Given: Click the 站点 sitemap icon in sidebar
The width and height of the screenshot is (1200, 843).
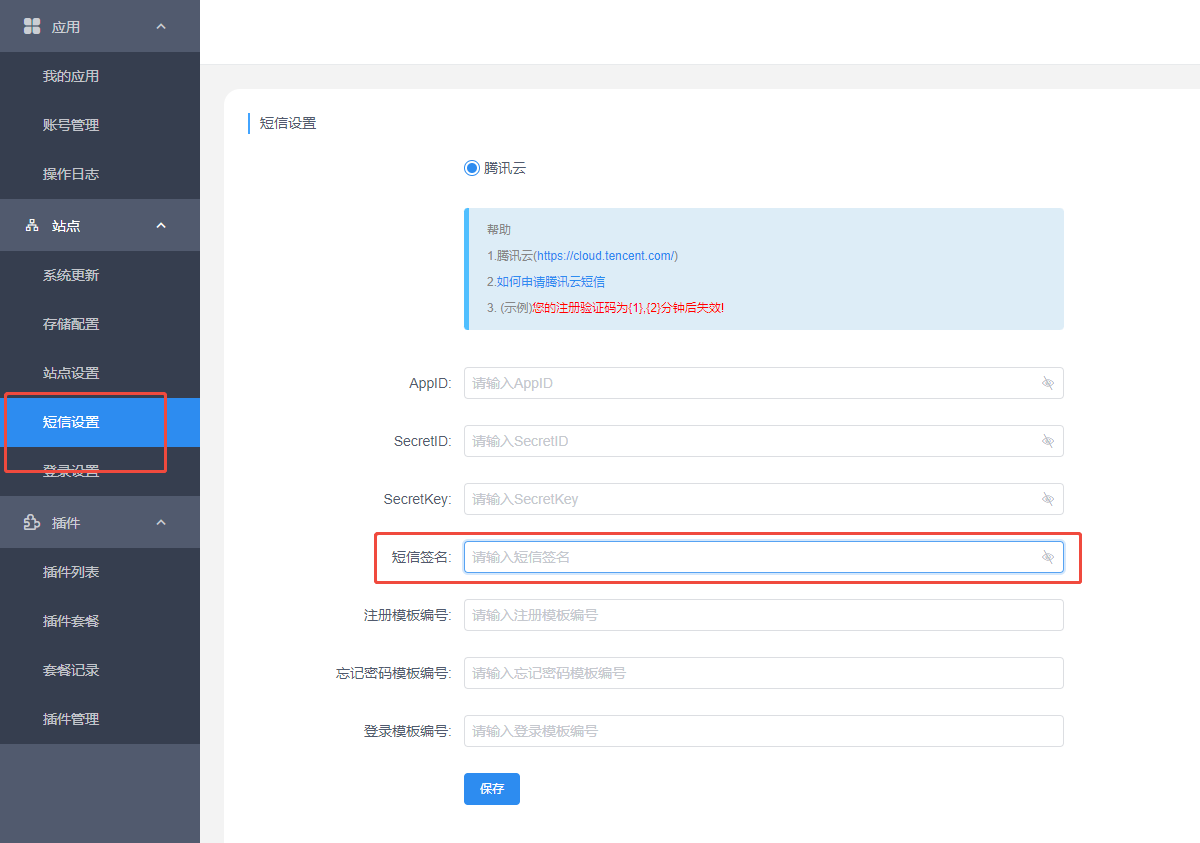Looking at the screenshot, I should [32, 226].
